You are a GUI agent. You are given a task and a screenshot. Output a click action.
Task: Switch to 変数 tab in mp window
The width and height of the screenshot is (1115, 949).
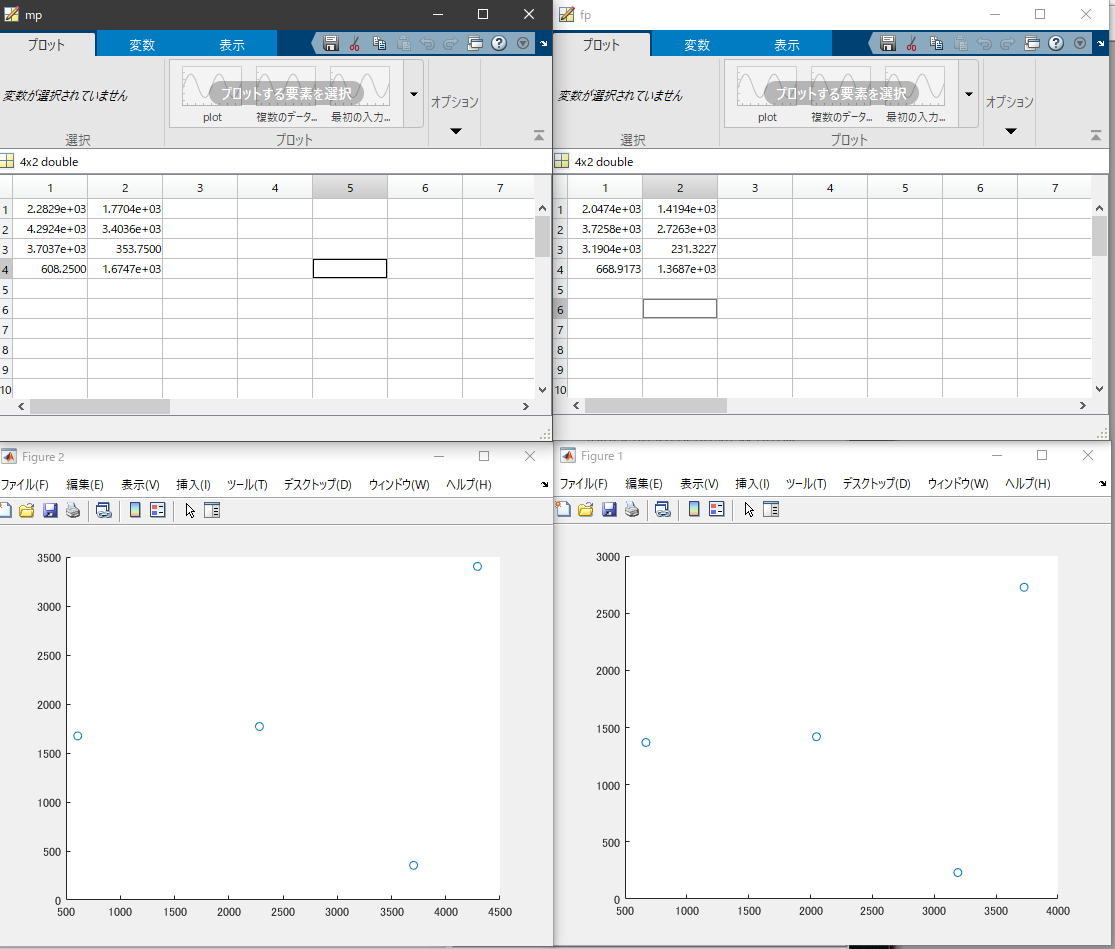pos(142,45)
